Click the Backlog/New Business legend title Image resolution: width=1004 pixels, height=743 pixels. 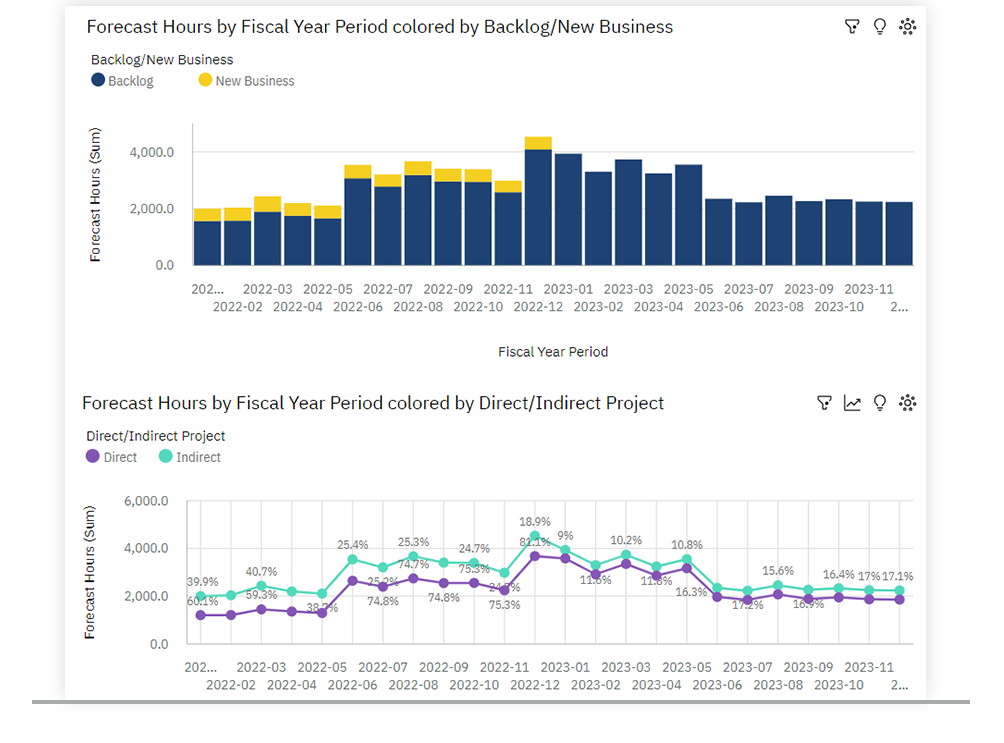pyautogui.click(x=162, y=60)
